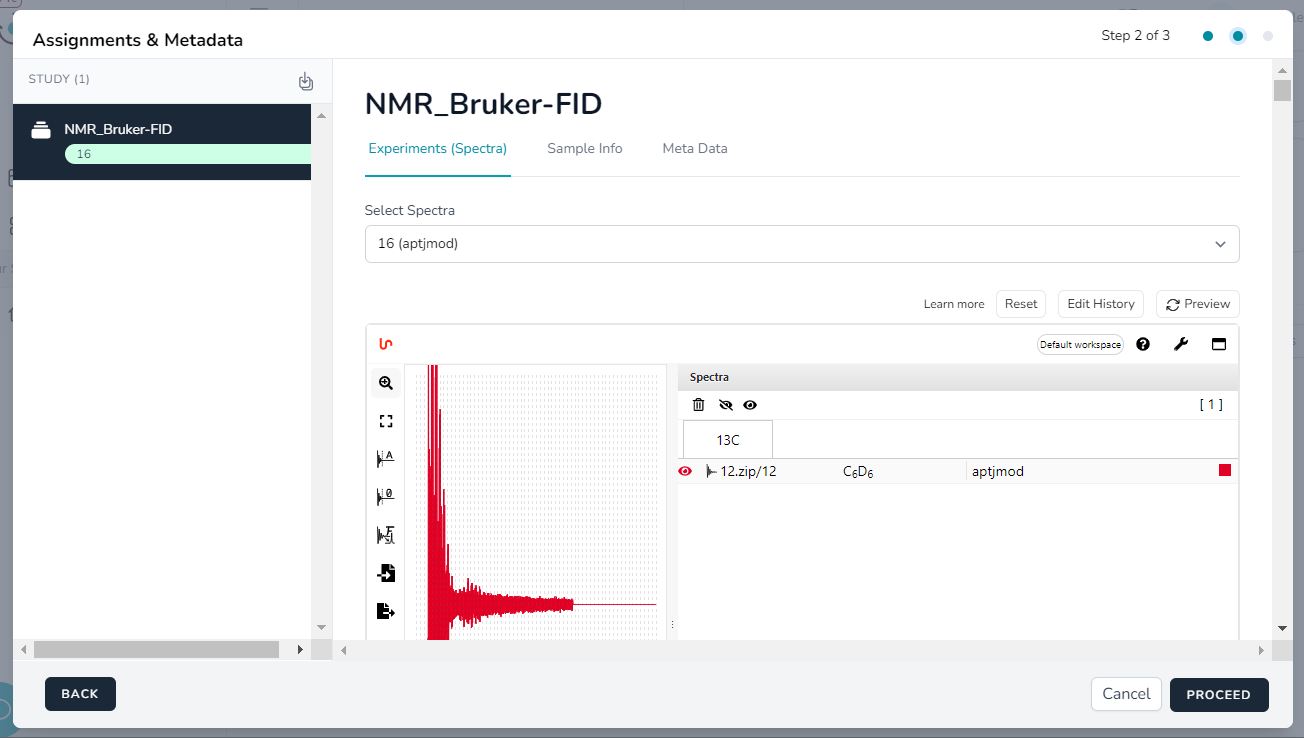Select the Zoom tool in spectrum toolbar

(x=386, y=382)
